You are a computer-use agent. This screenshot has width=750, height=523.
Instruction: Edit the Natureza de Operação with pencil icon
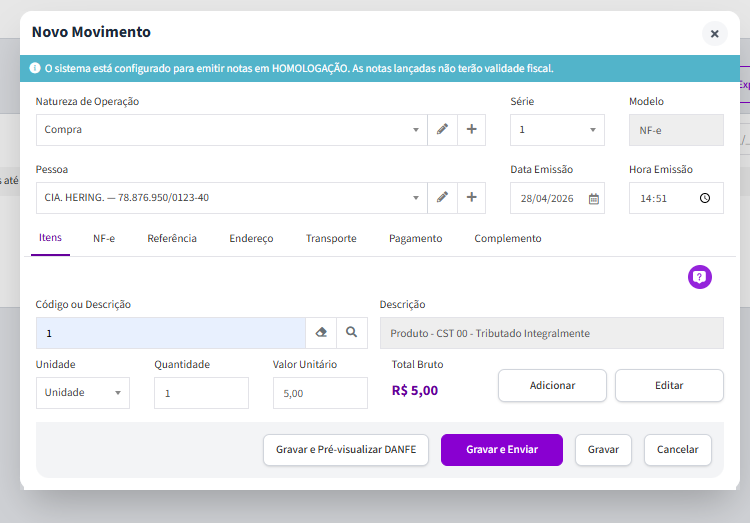click(442, 130)
